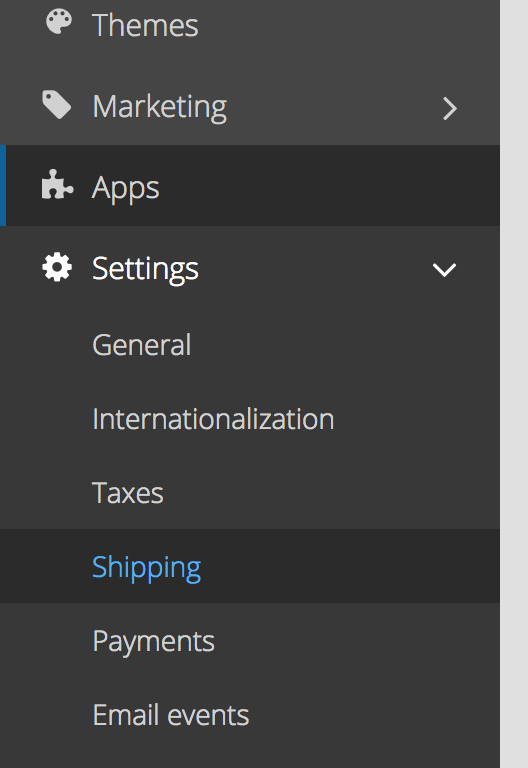The height and width of the screenshot is (768, 528).
Task: Click empty space in highlighted Shipping row
Action: (x=343, y=566)
